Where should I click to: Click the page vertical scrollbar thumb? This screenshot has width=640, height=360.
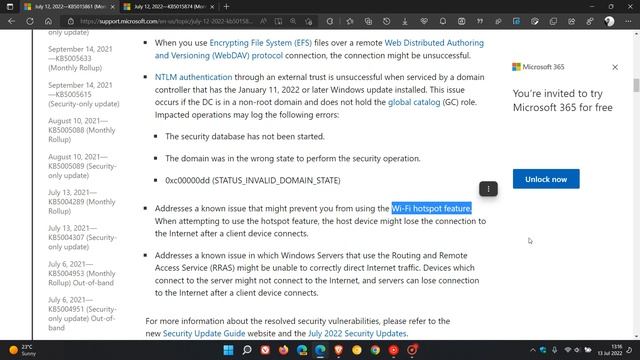[x=636, y=85]
